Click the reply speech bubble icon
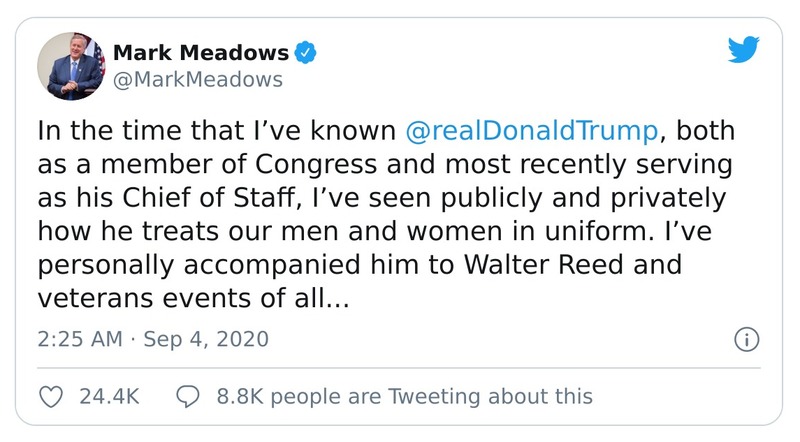The width and height of the screenshot is (800, 442). (188, 396)
